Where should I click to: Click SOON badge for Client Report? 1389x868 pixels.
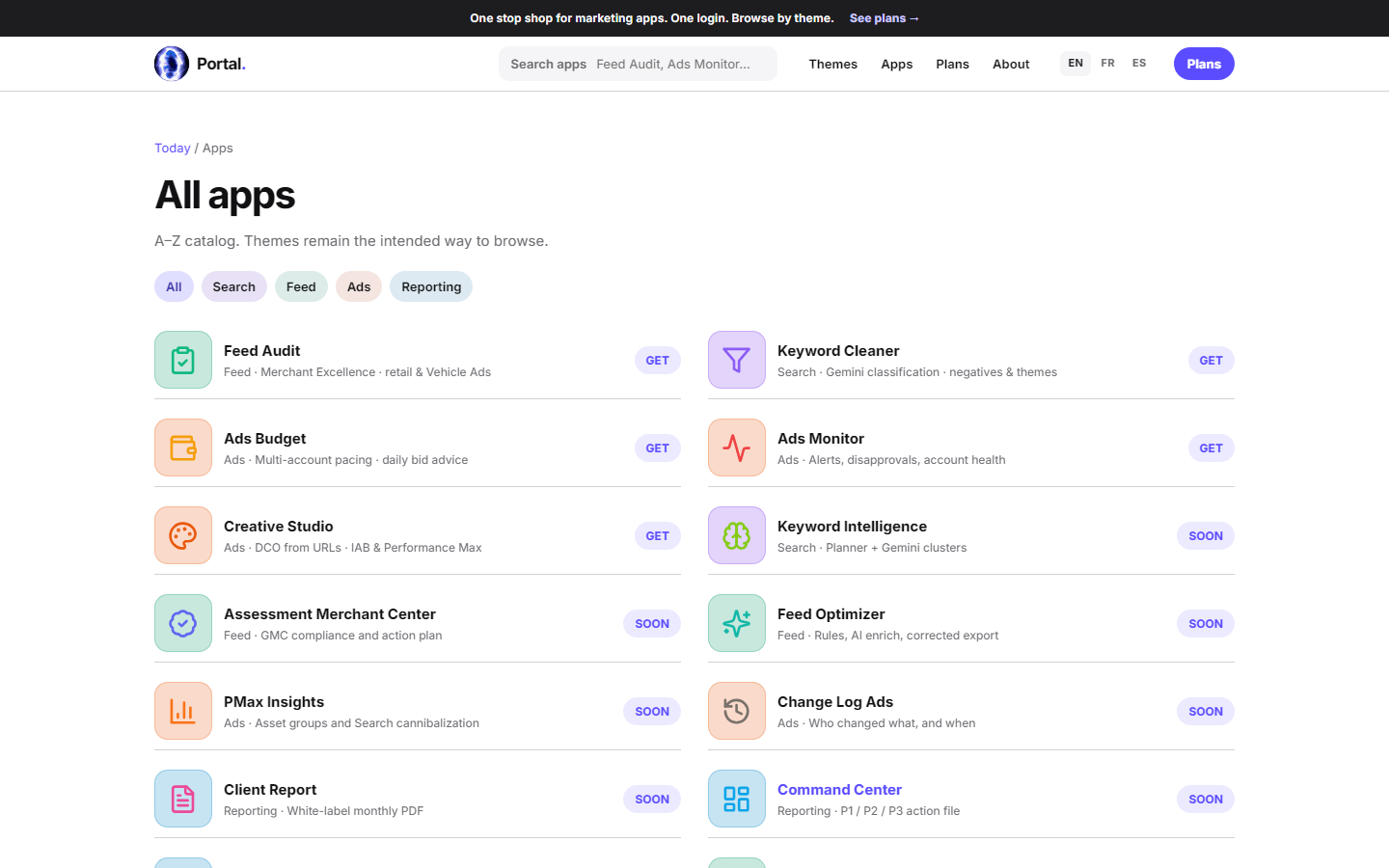pyautogui.click(x=652, y=799)
